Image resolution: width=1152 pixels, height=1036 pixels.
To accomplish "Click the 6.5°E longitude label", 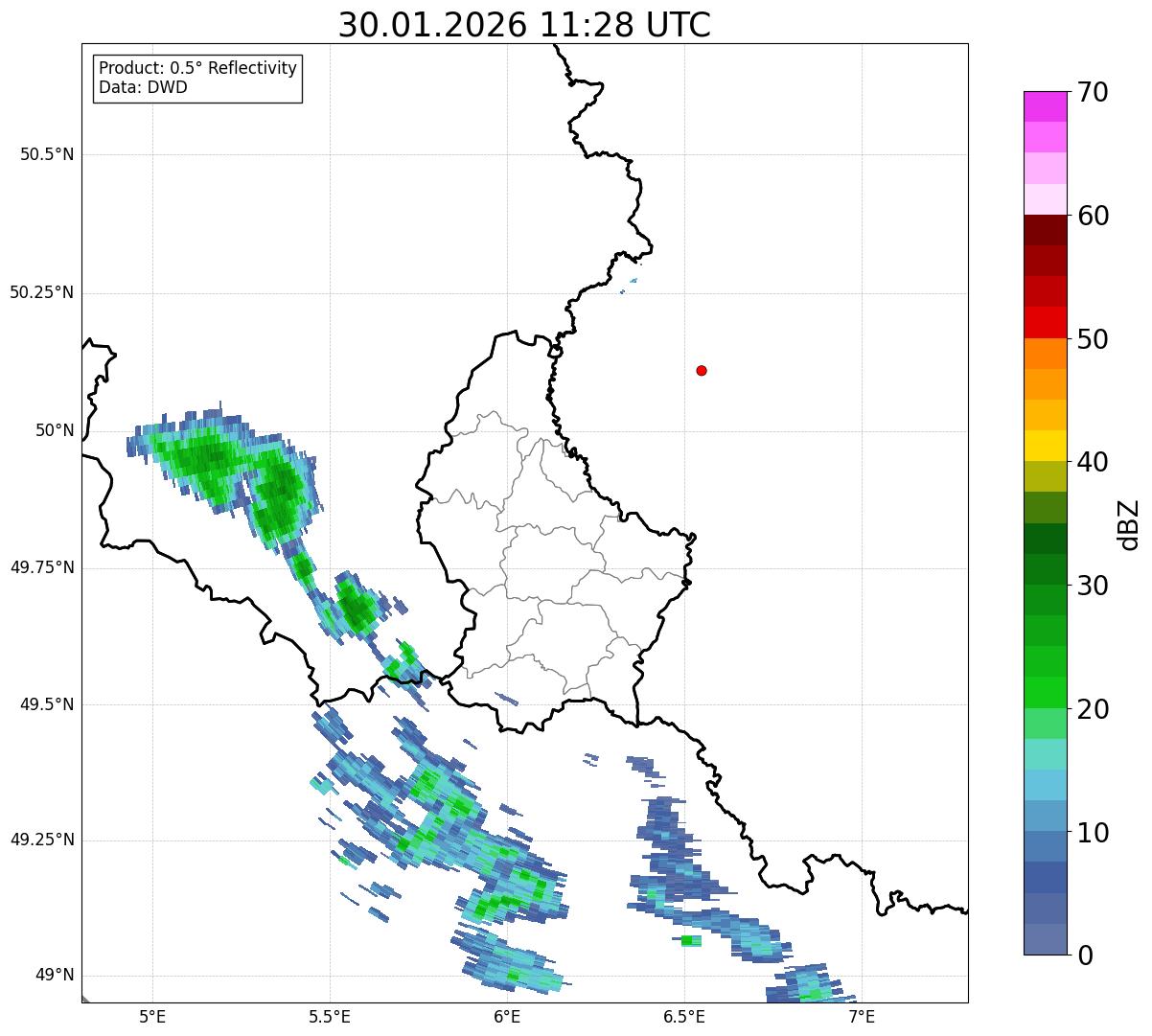I will (x=684, y=1016).
